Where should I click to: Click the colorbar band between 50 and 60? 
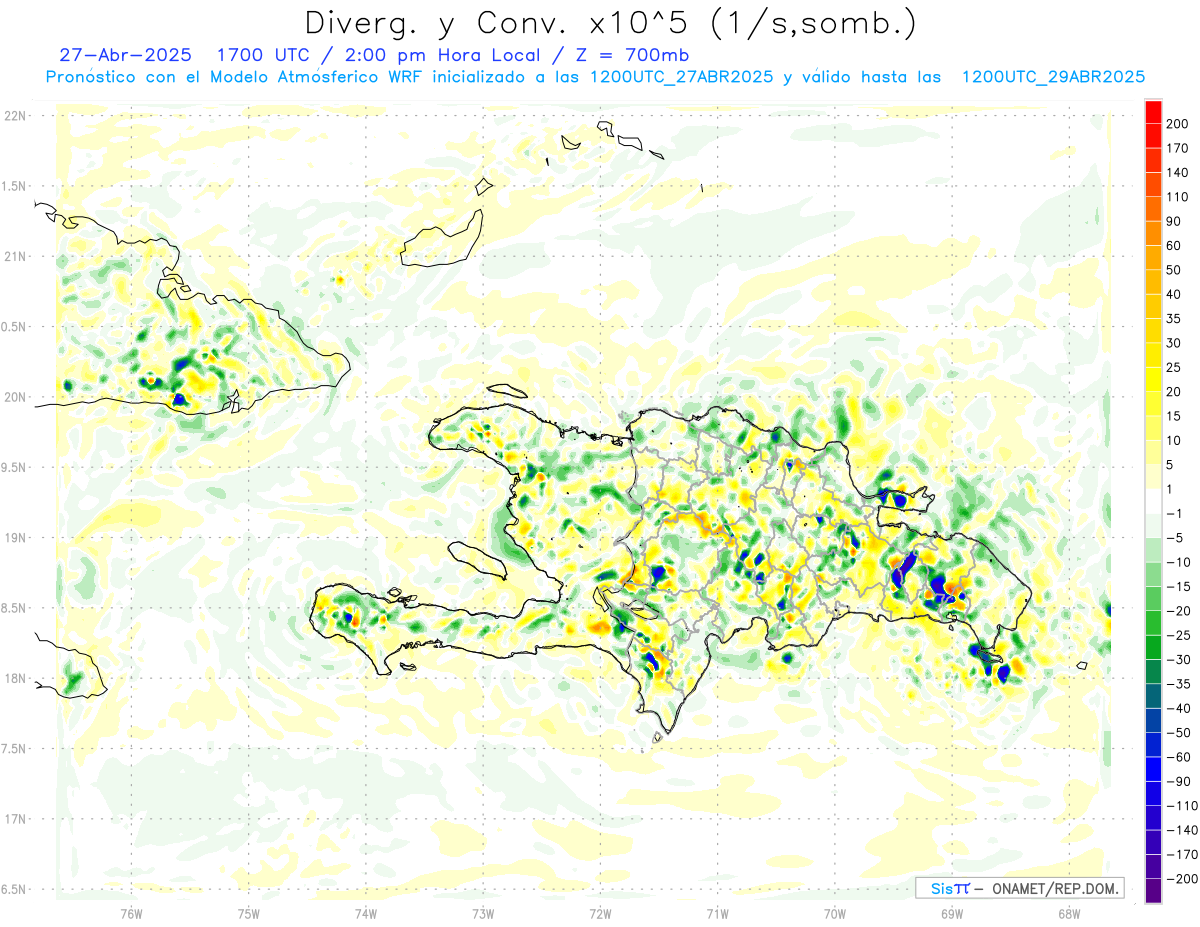pyautogui.click(x=1153, y=258)
